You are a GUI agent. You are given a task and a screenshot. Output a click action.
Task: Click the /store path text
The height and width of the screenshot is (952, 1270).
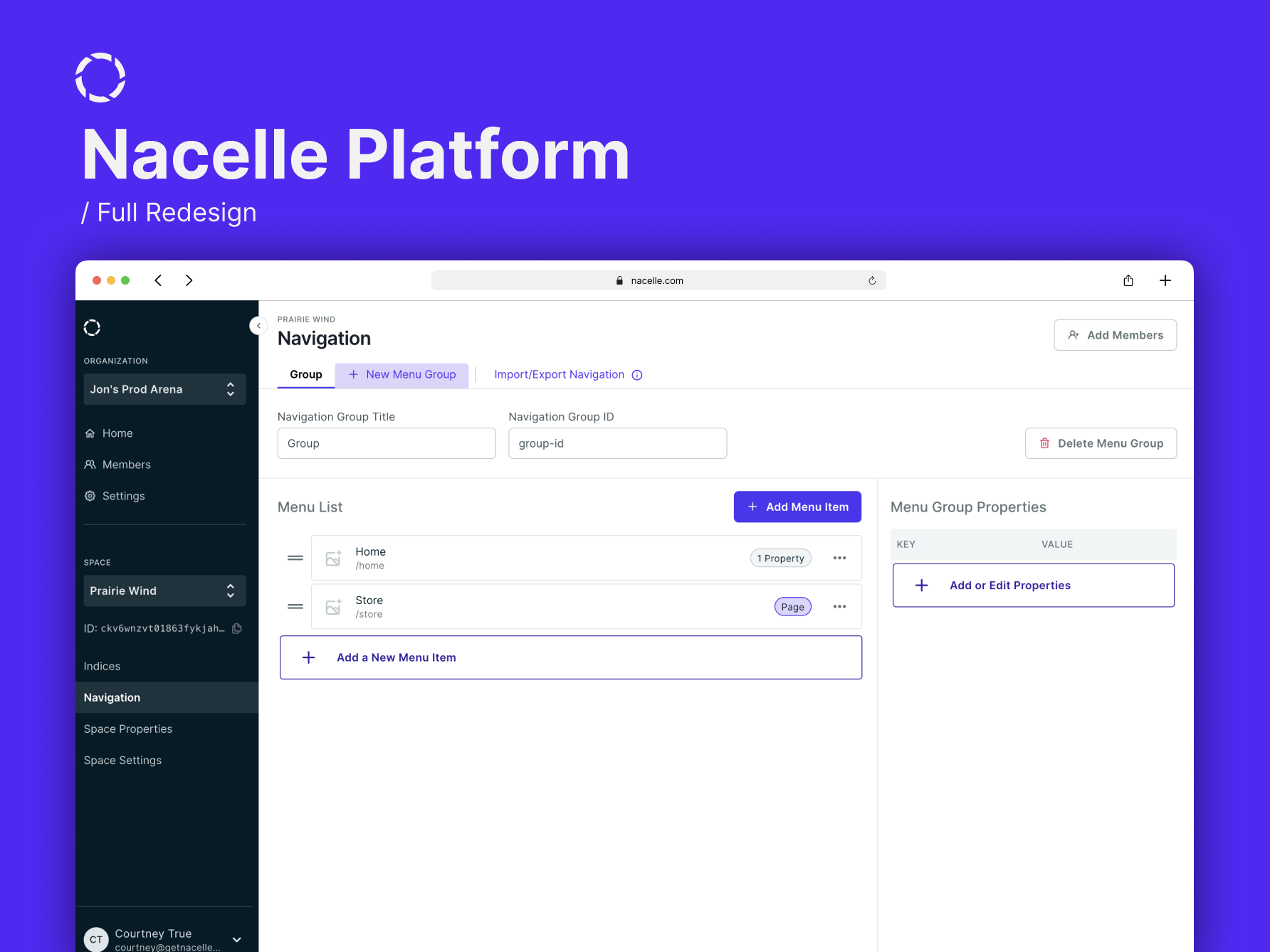tap(369, 615)
